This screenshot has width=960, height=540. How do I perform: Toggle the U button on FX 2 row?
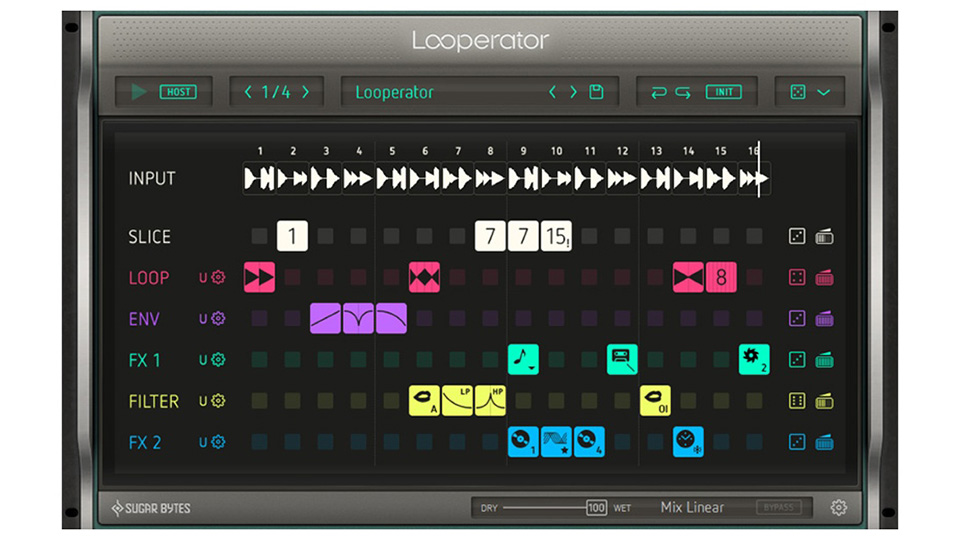pyautogui.click(x=203, y=442)
